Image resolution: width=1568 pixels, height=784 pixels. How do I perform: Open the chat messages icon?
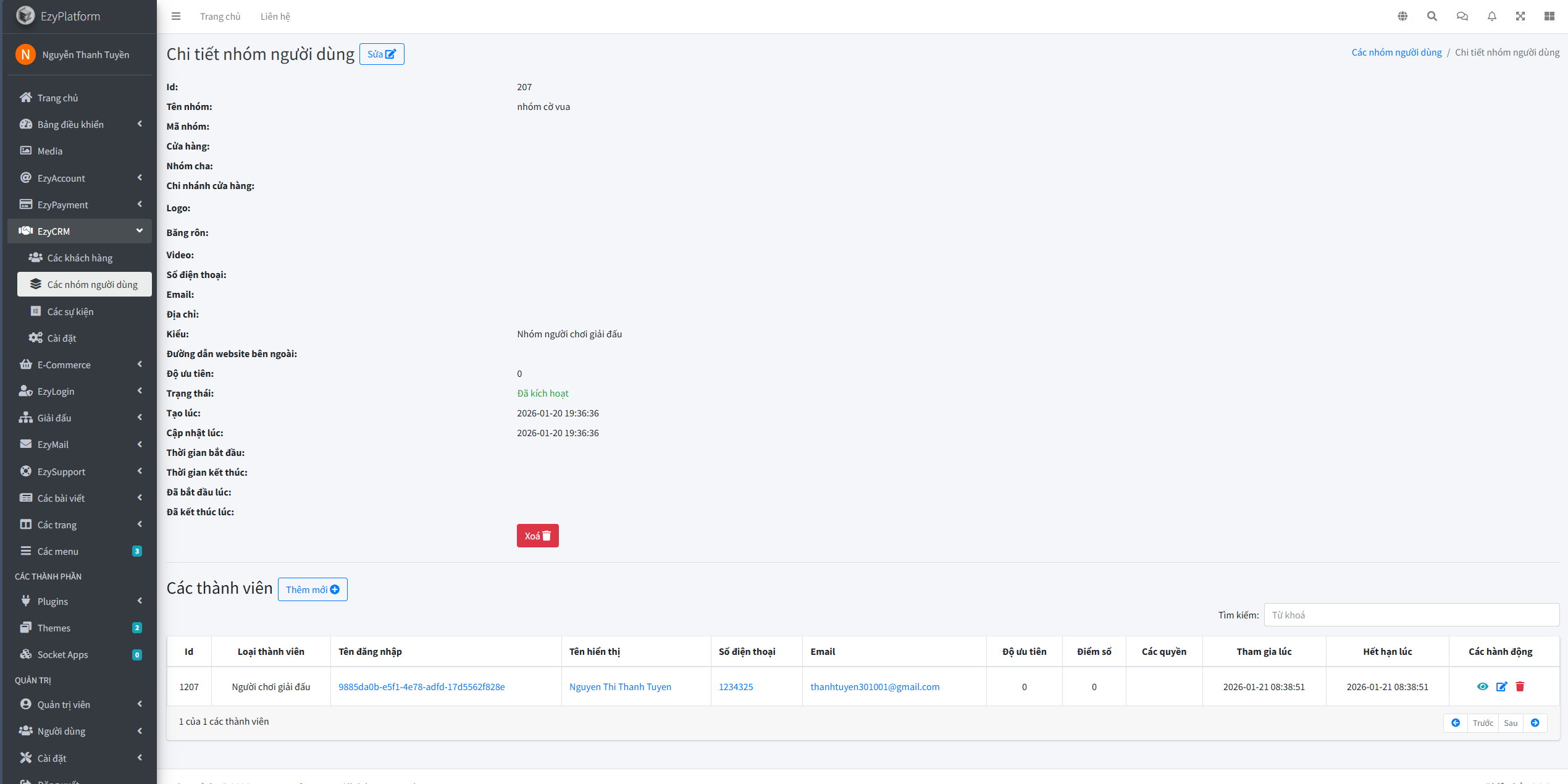(1462, 16)
